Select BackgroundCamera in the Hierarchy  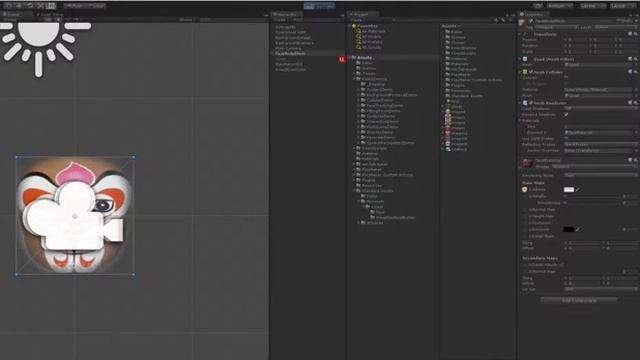click(x=294, y=43)
